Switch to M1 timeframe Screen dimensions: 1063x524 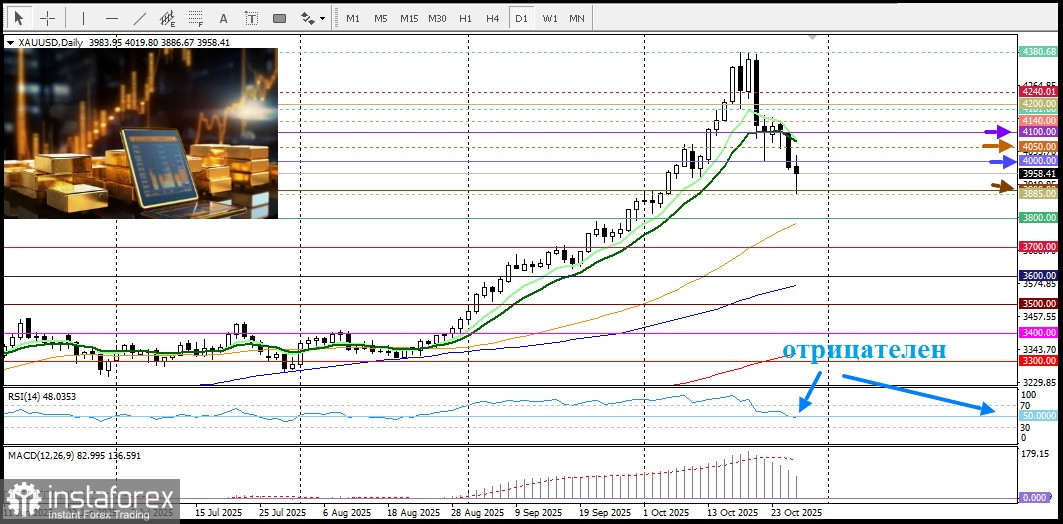pyautogui.click(x=353, y=18)
